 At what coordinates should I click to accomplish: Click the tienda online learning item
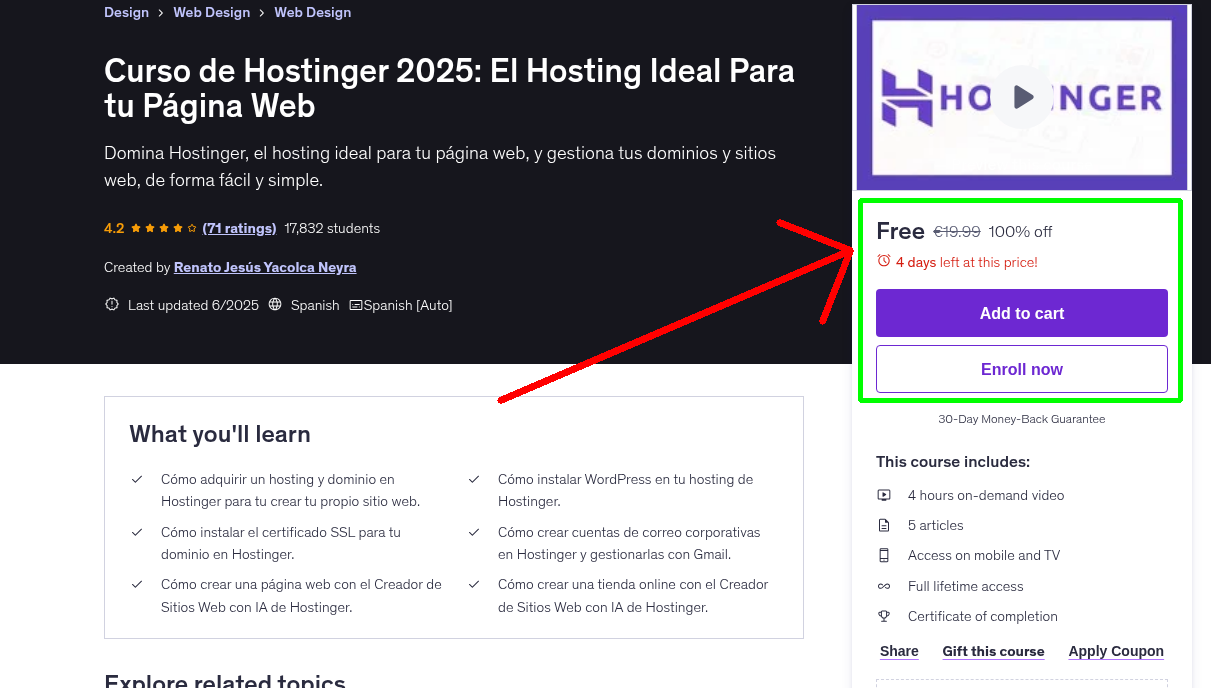click(x=633, y=595)
